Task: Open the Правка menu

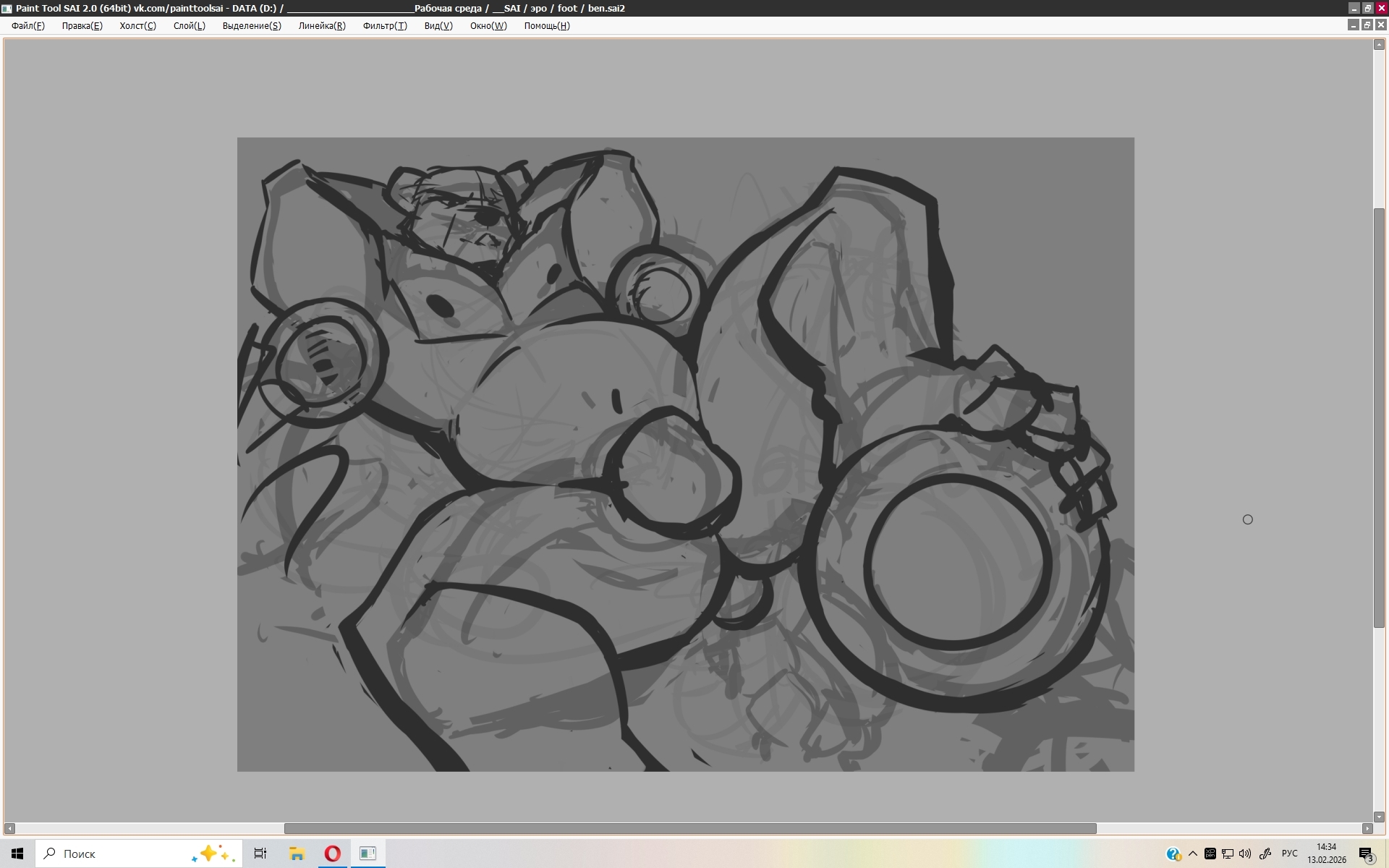Action: click(82, 26)
